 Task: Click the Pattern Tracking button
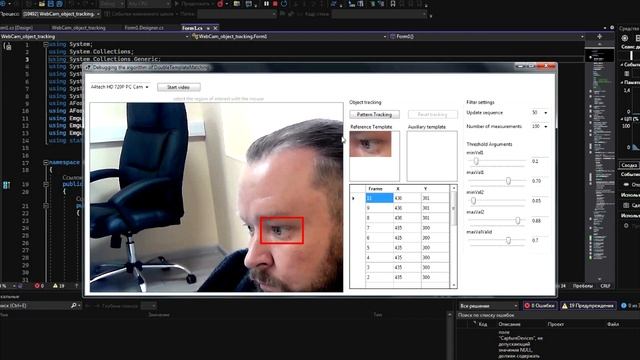pos(374,115)
